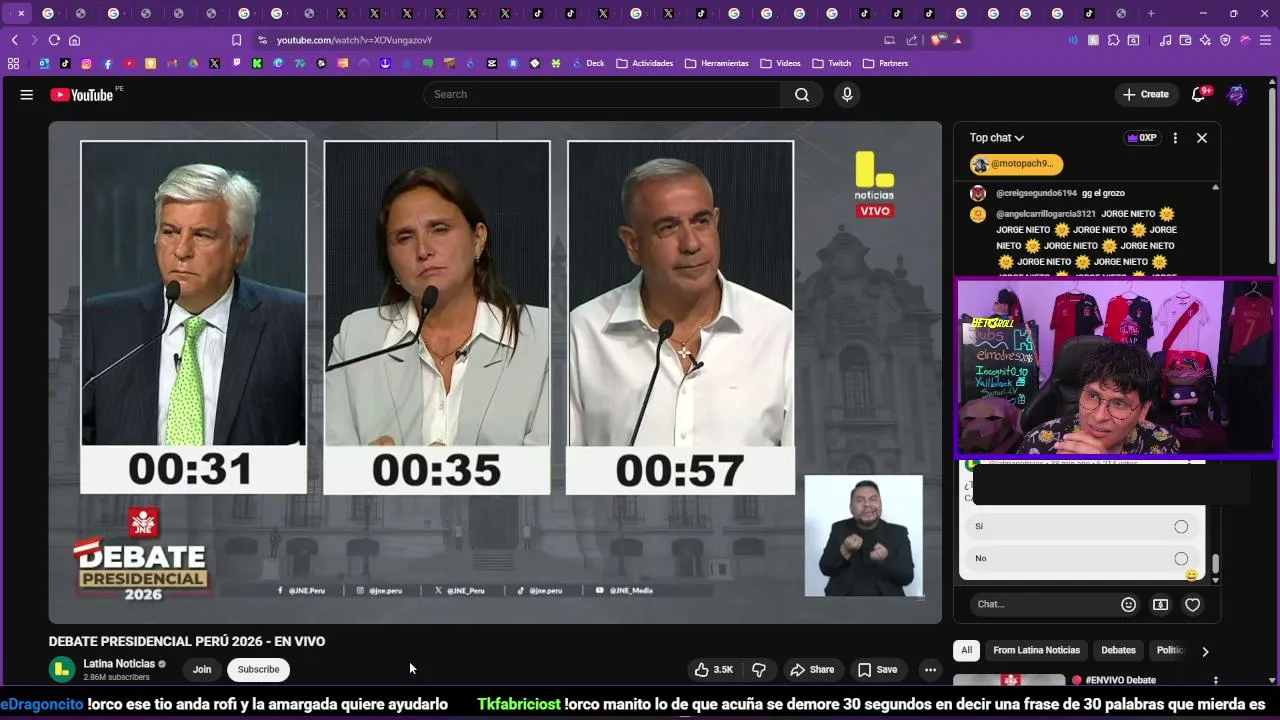
Task: Reload the page in the browser
Action: click(x=54, y=40)
